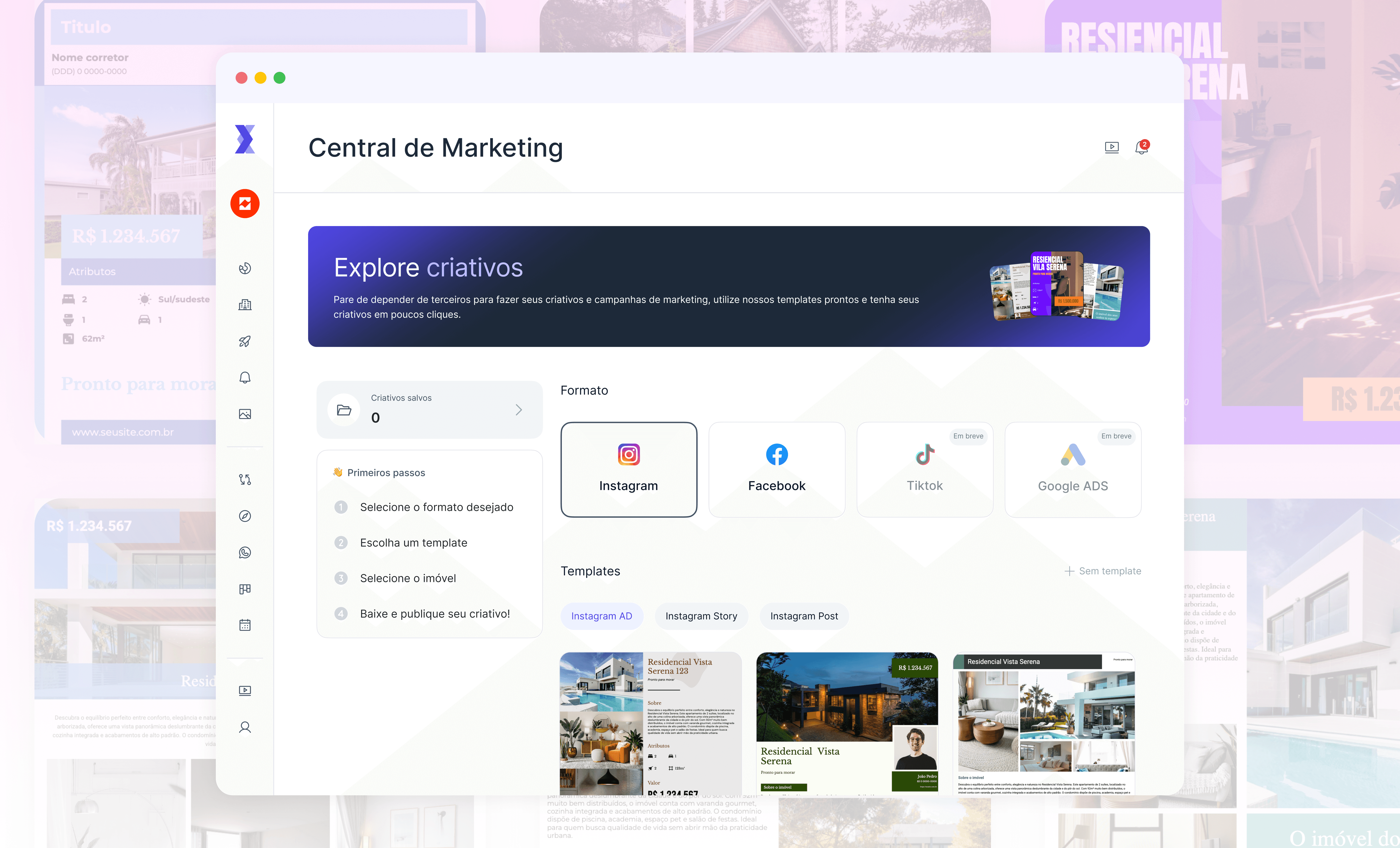
Task: Click step 'Baixe e publique seu criativo!'
Action: point(435,613)
